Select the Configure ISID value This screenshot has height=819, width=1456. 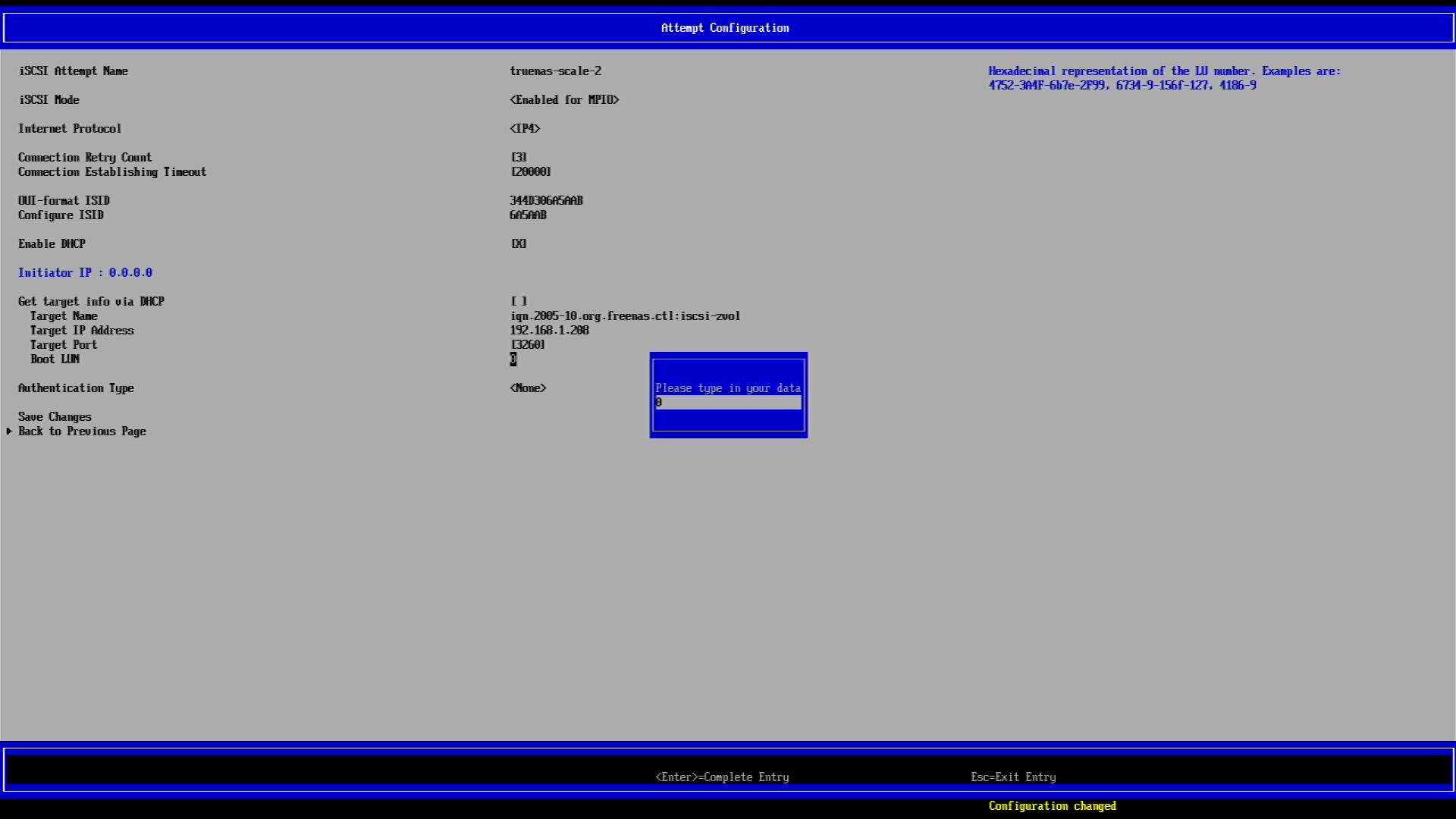tap(528, 215)
